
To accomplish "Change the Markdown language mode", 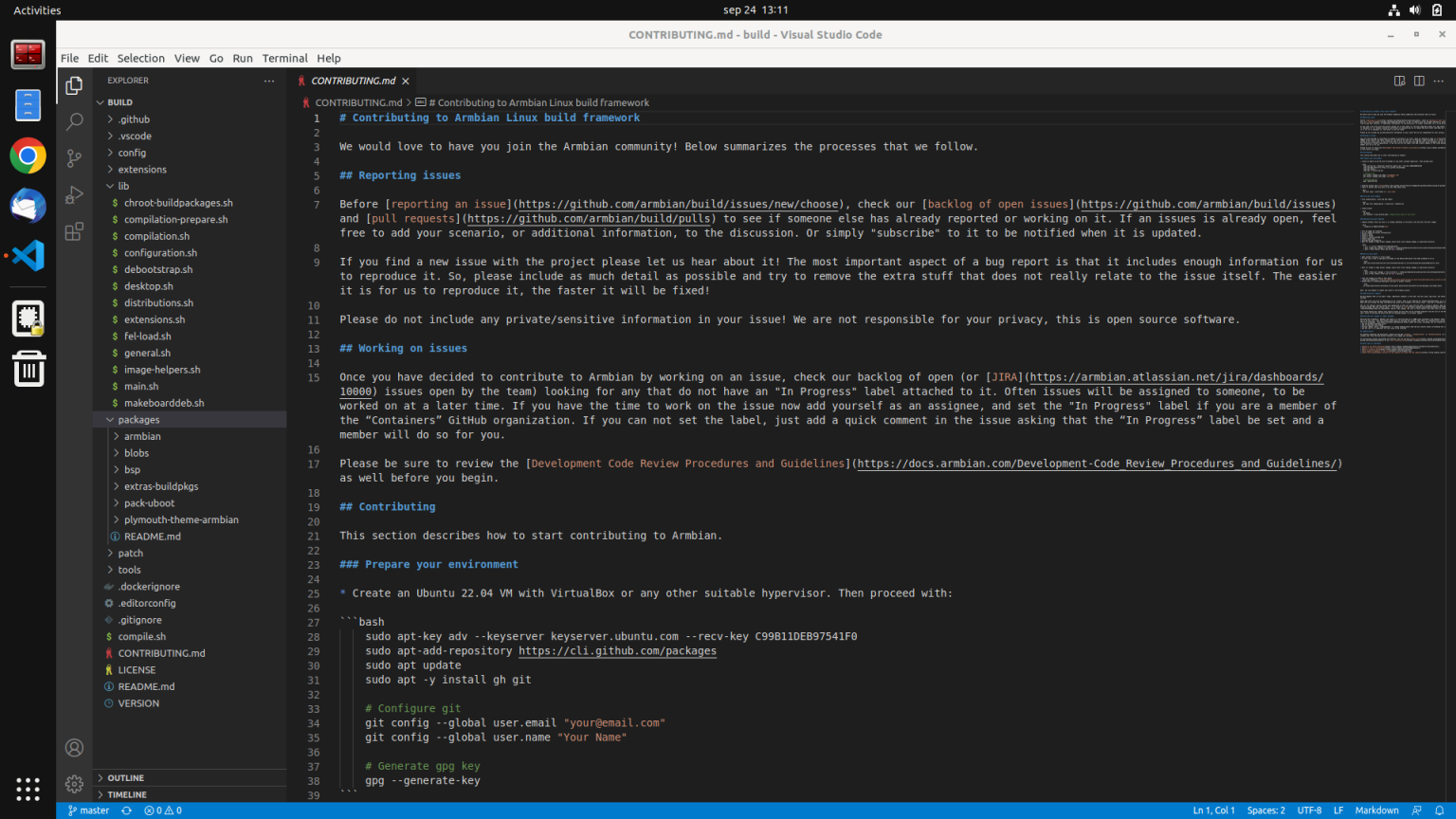I will pyautogui.click(x=1375, y=810).
